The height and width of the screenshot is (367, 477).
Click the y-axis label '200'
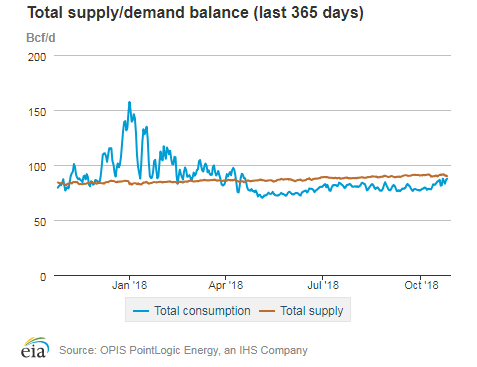37,57
